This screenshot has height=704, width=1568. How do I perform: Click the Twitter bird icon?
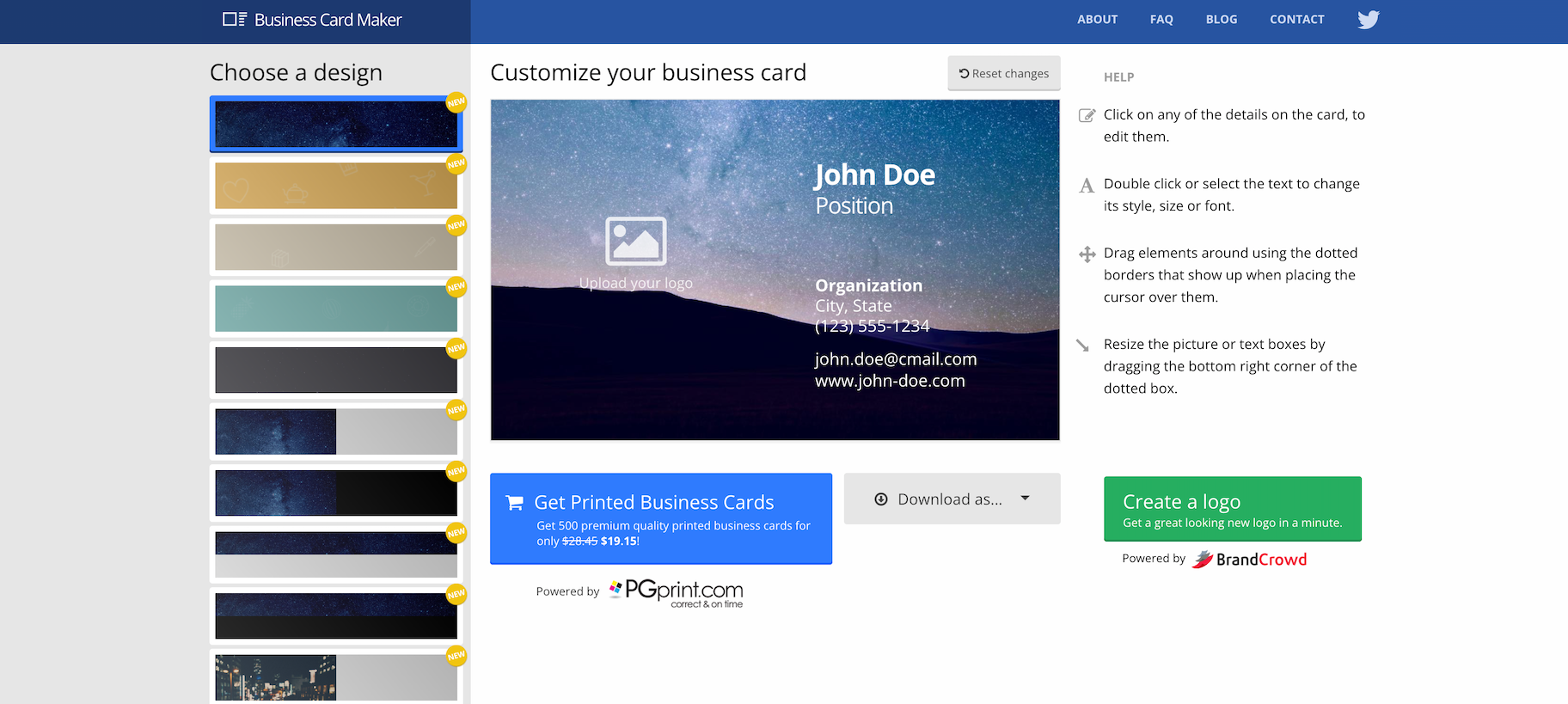pyautogui.click(x=1368, y=20)
